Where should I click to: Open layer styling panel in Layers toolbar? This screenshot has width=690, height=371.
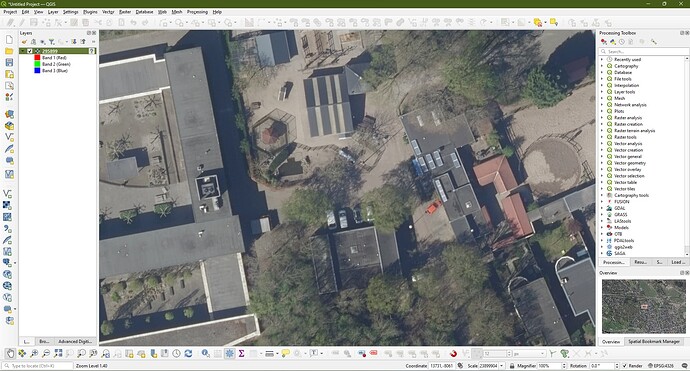click(x=24, y=42)
